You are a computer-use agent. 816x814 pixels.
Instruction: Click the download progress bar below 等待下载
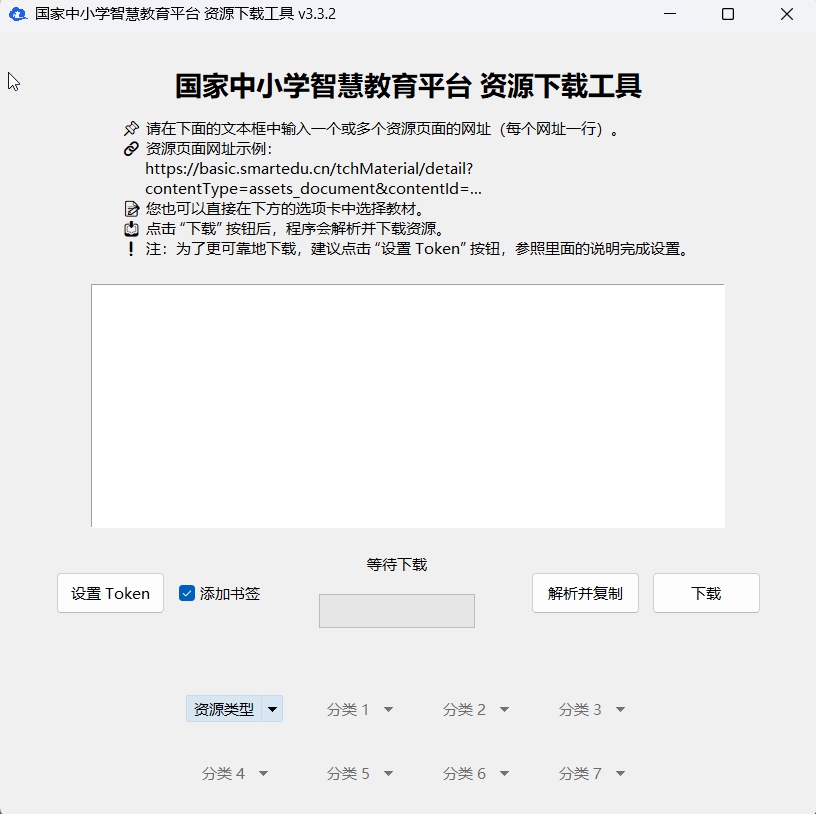click(396, 611)
